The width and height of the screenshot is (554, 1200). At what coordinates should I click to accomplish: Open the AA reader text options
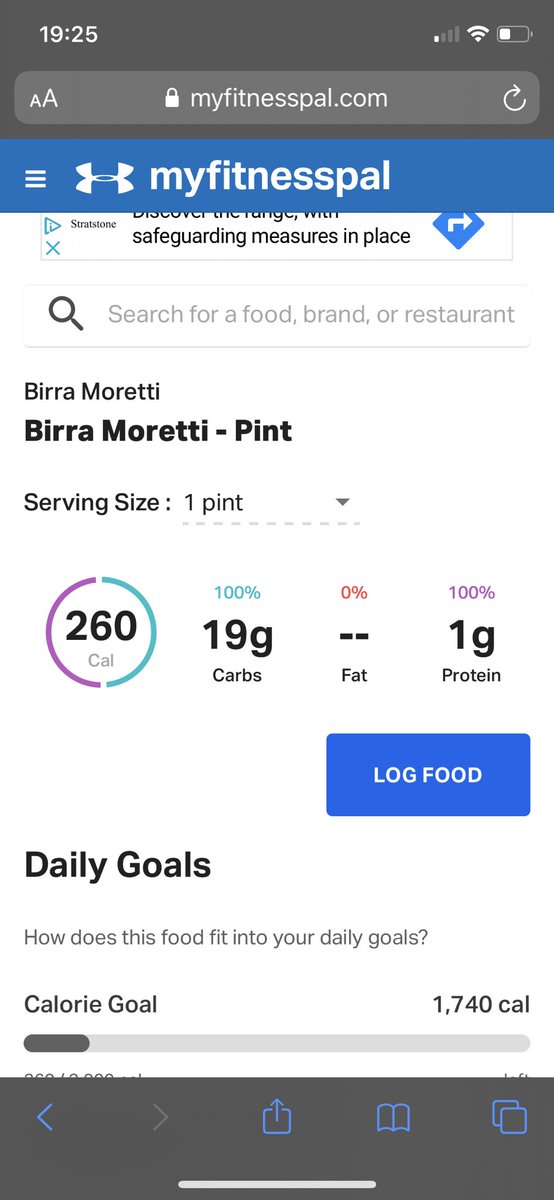pos(44,98)
